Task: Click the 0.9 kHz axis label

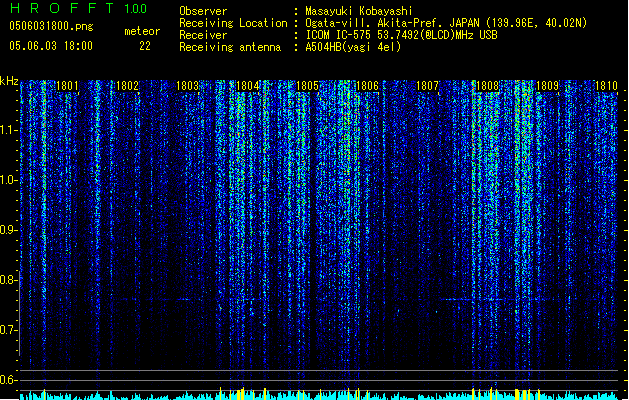Action: (8, 230)
